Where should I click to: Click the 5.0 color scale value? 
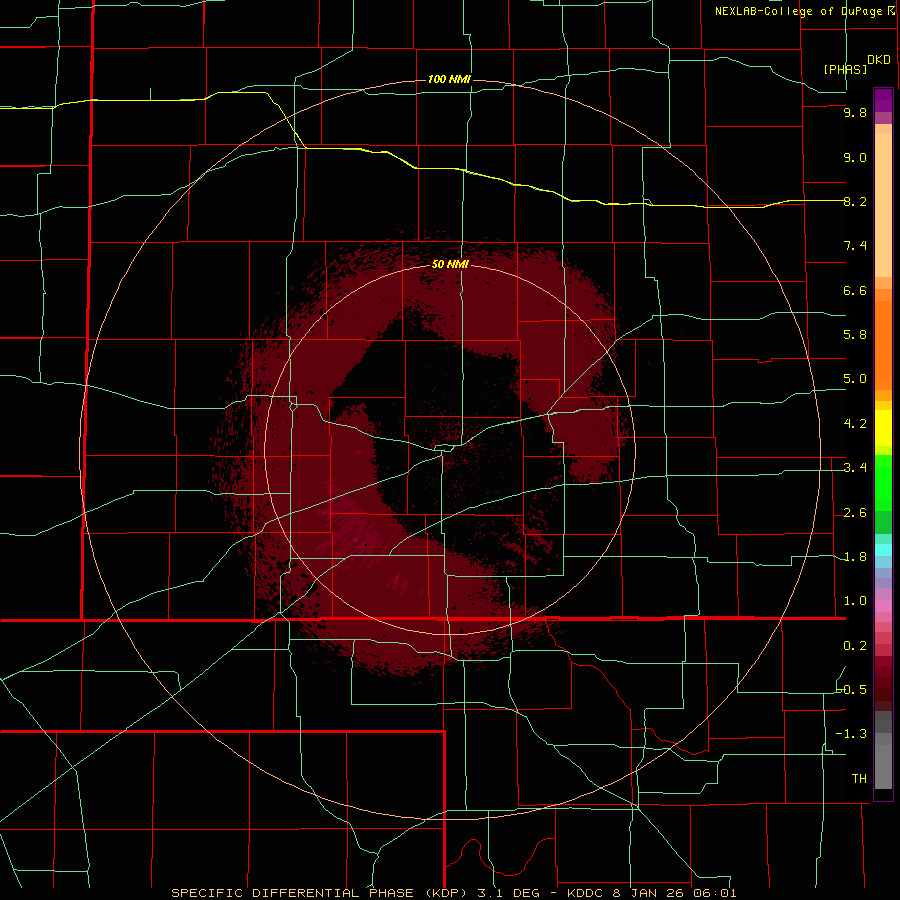(855, 379)
